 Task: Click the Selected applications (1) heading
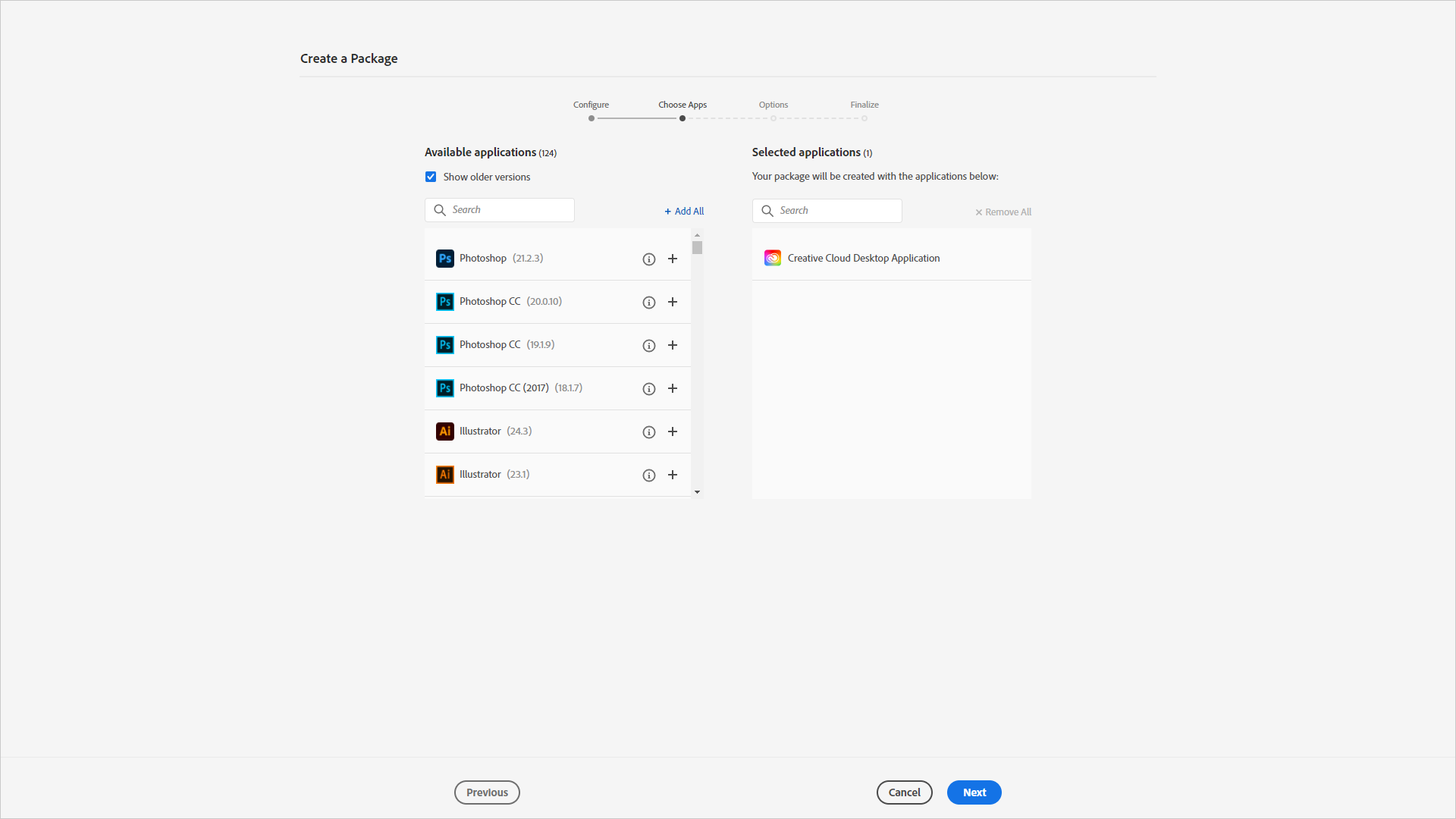click(x=812, y=152)
